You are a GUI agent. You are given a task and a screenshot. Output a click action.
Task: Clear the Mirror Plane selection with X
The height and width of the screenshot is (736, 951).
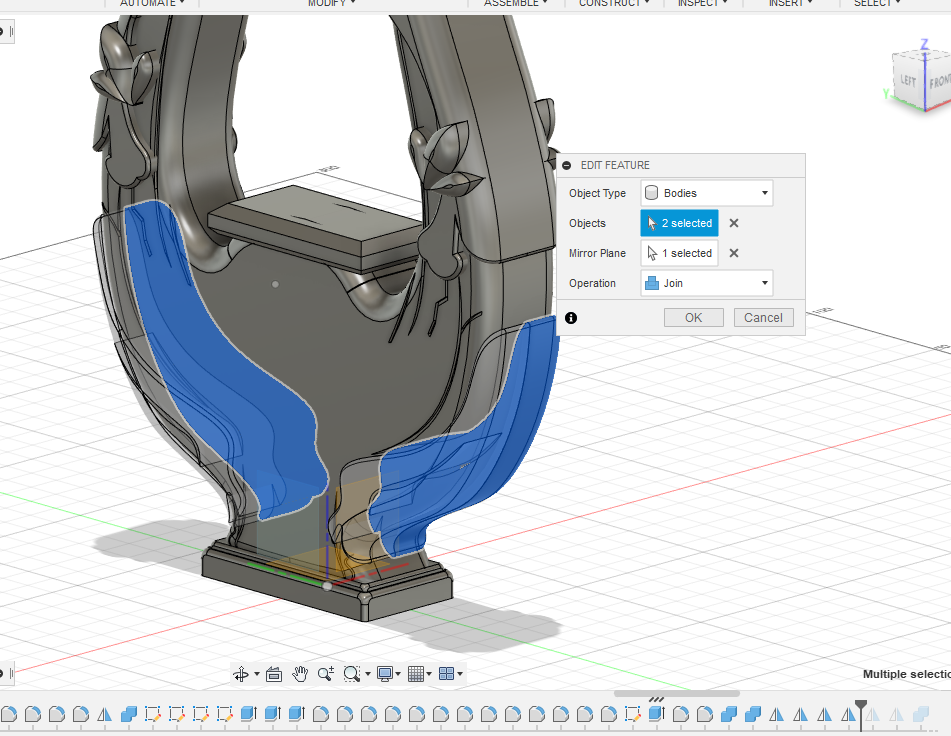pyautogui.click(x=733, y=254)
